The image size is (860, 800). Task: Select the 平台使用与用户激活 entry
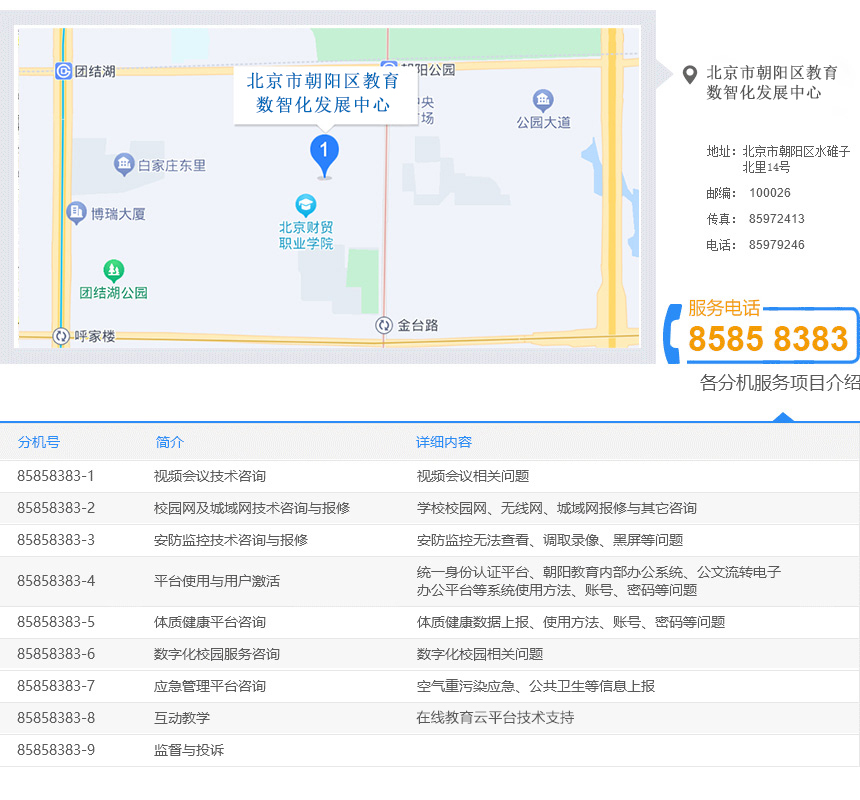tap(216, 581)
